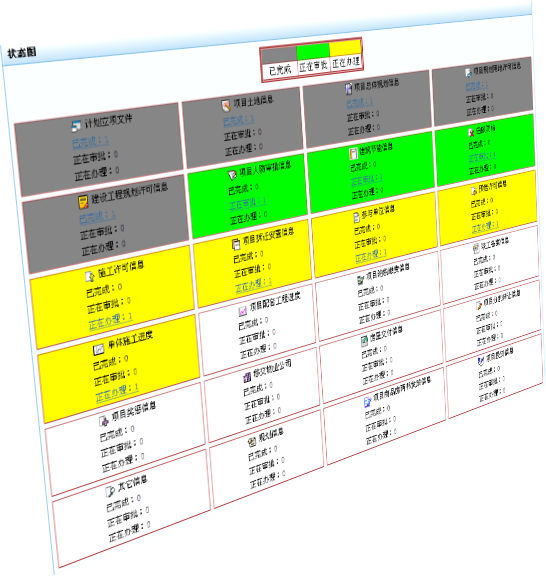Click the 项目配套工程进度 icon

click(243, 311)
